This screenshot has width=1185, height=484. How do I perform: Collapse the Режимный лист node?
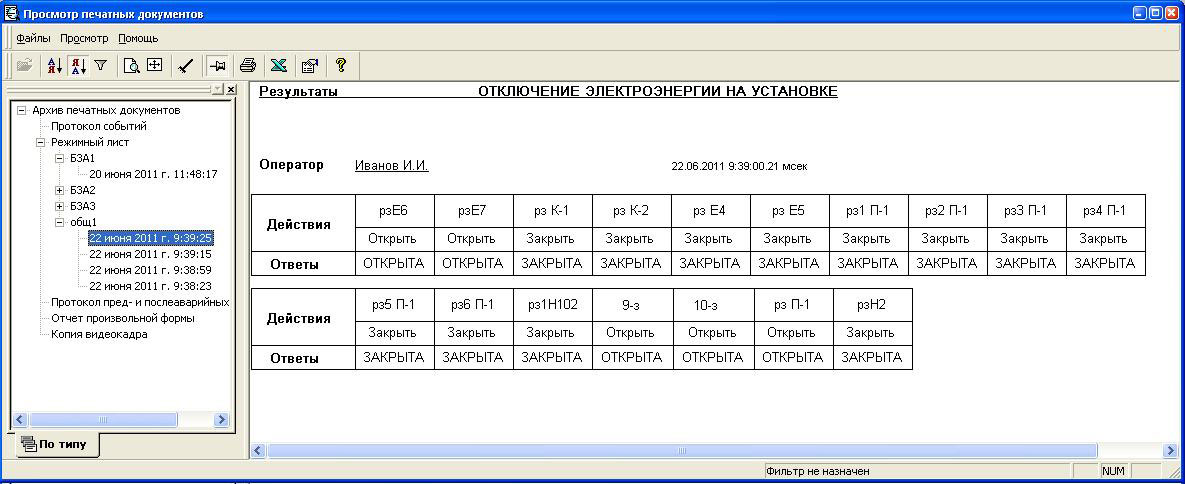pyautogui.click(x=41, y=142)
